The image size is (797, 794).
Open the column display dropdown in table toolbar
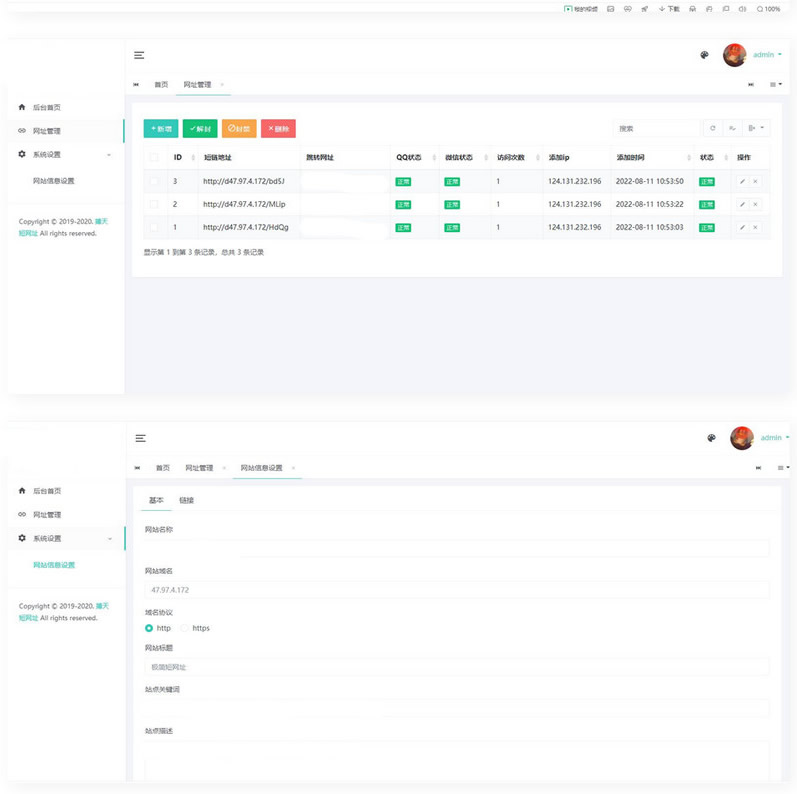tap(757, 128)
